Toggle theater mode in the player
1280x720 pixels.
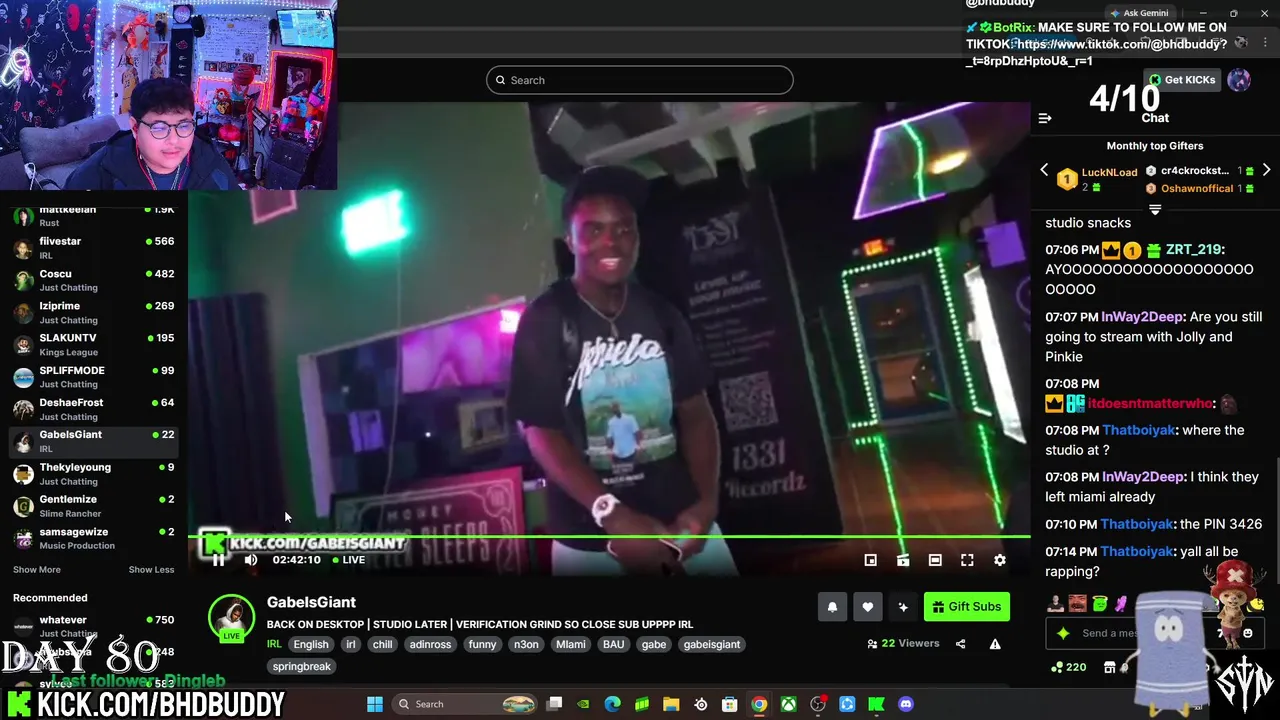coord(935,560)
